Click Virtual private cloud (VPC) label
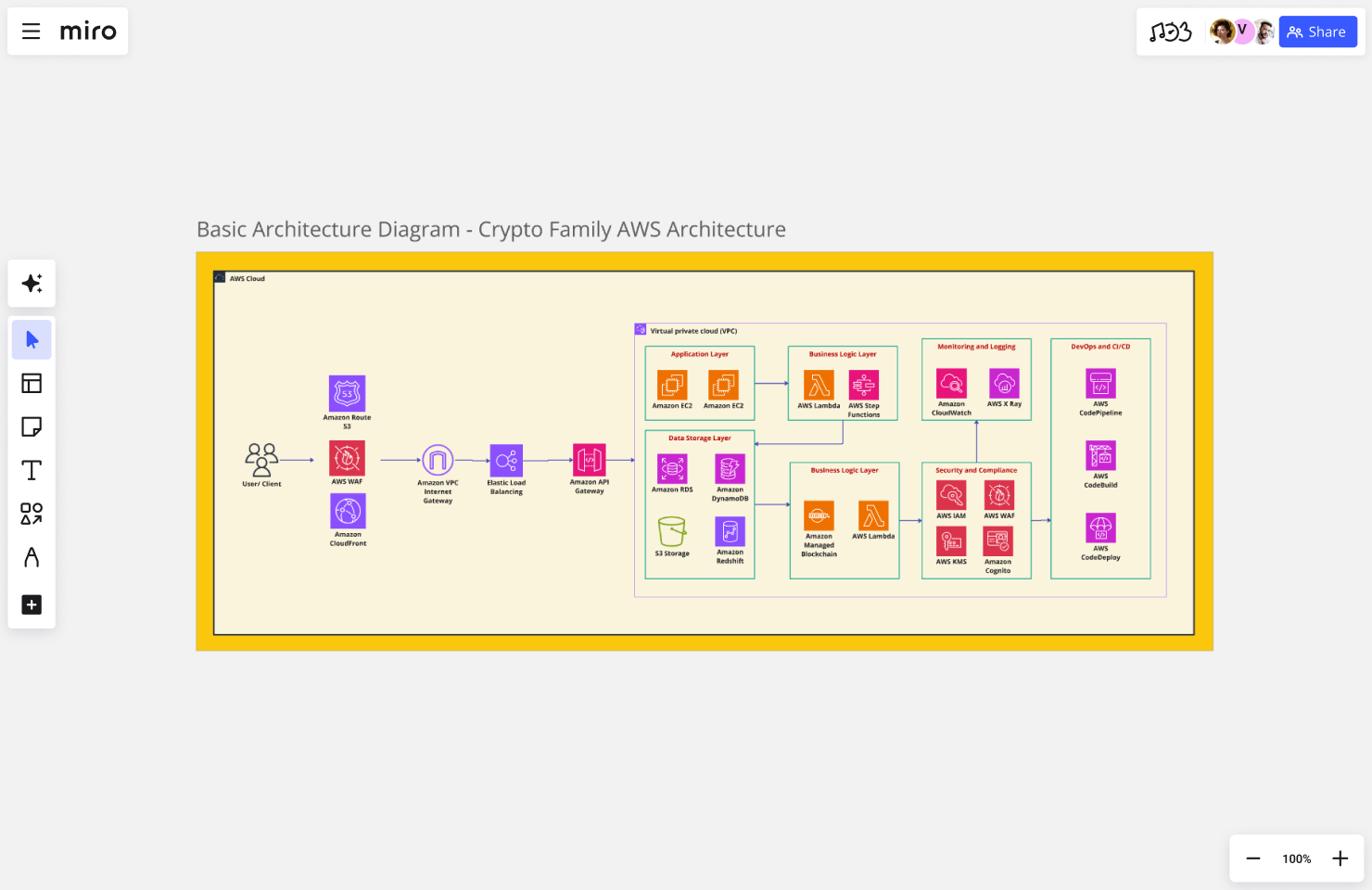1372x890 pixels. (693, 331)
